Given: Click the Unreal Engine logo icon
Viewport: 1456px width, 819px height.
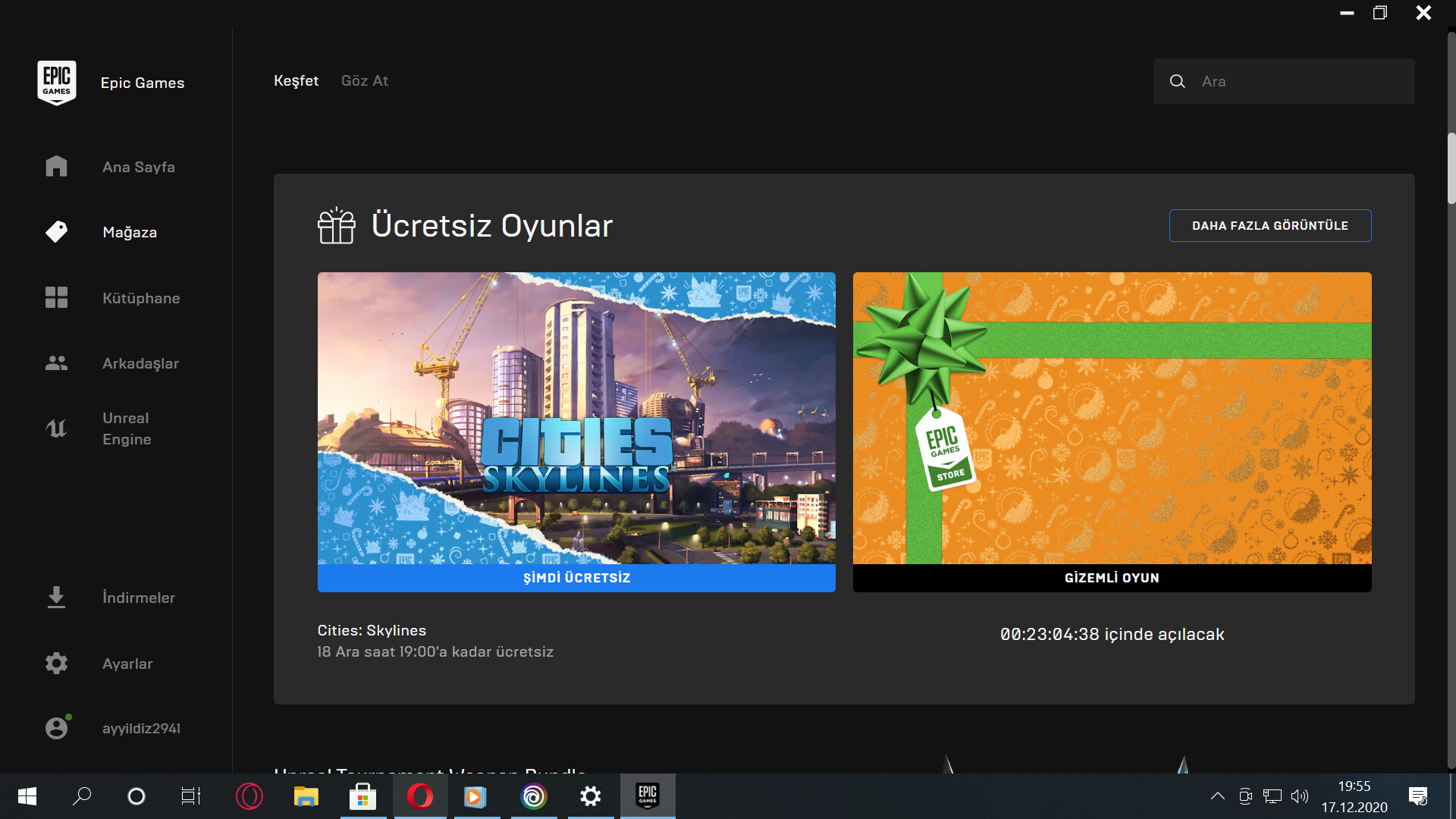Looking at the screenshot, I should pyautogui.click(x=56, y=428).
